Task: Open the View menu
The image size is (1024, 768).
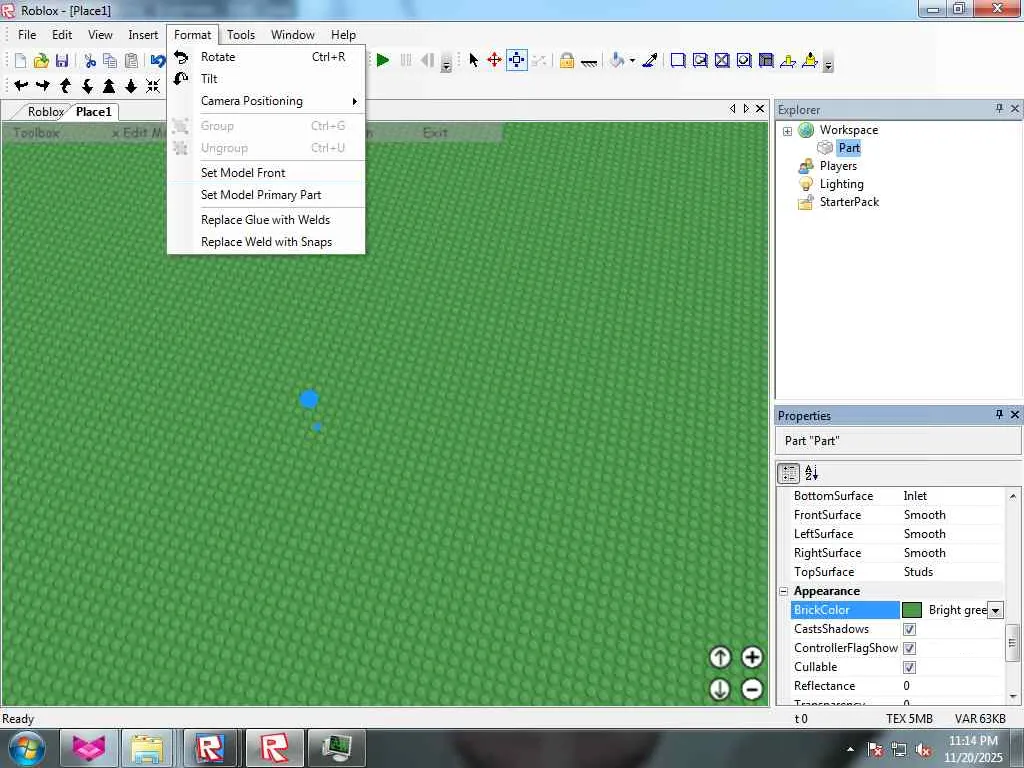Action: (x=100, y=35)
